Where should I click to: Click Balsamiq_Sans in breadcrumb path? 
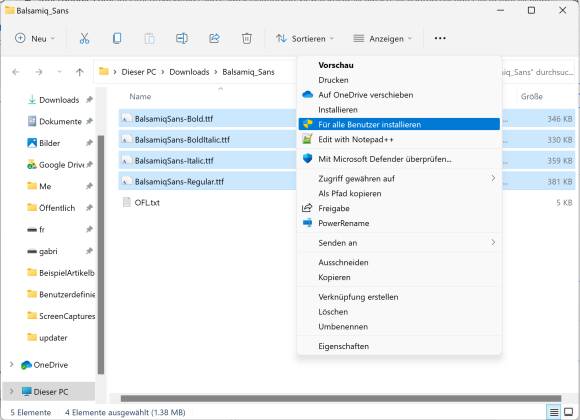[248, 72]
